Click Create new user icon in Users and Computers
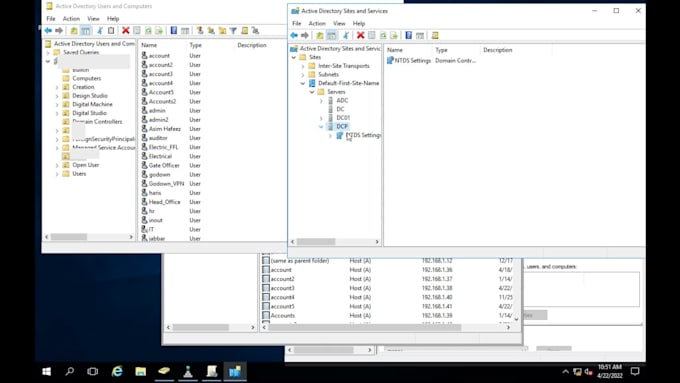The image size is (680, 383). click(199, 30)
